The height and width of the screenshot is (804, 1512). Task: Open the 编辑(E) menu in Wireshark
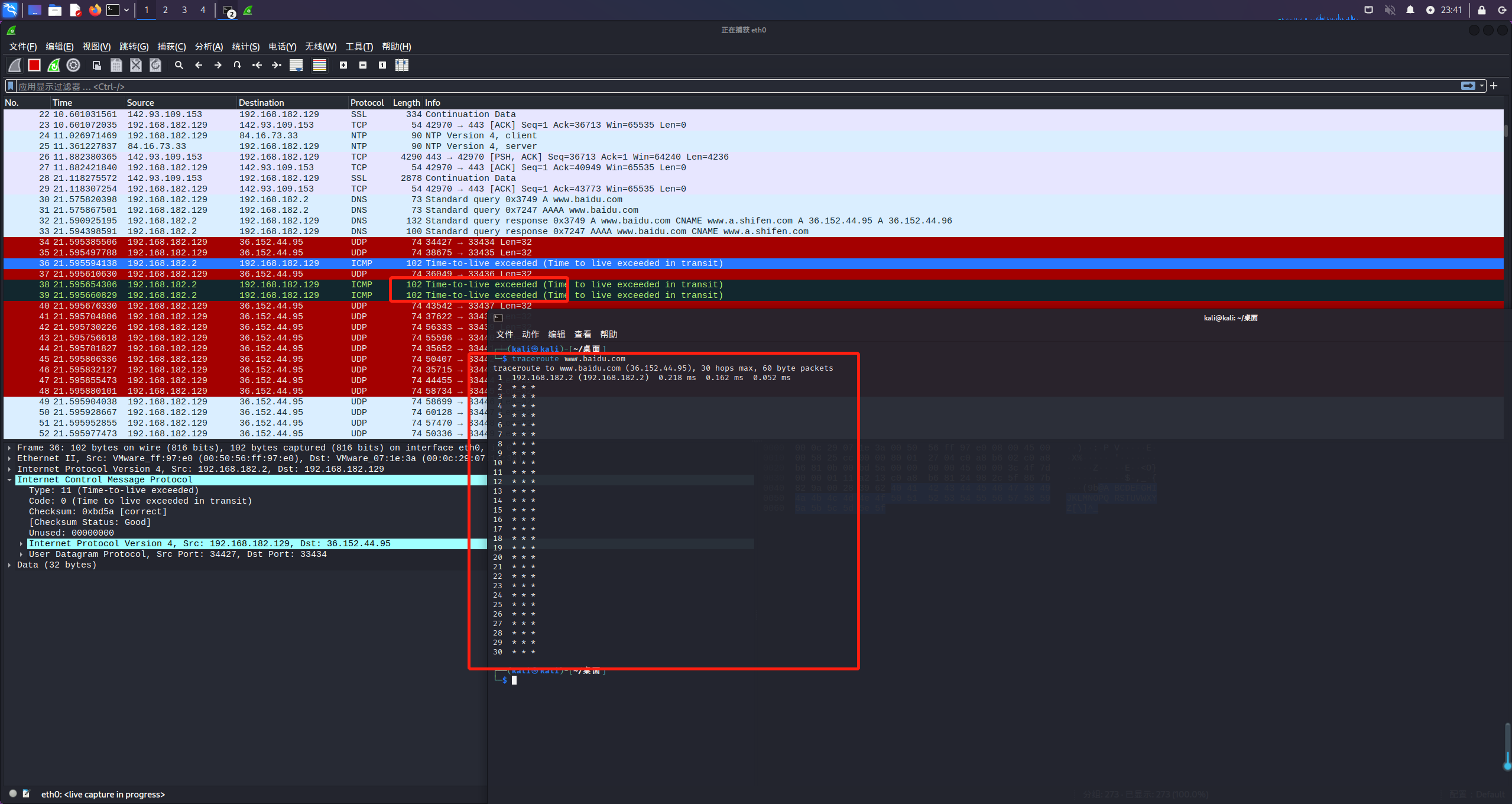pos(60,47)
